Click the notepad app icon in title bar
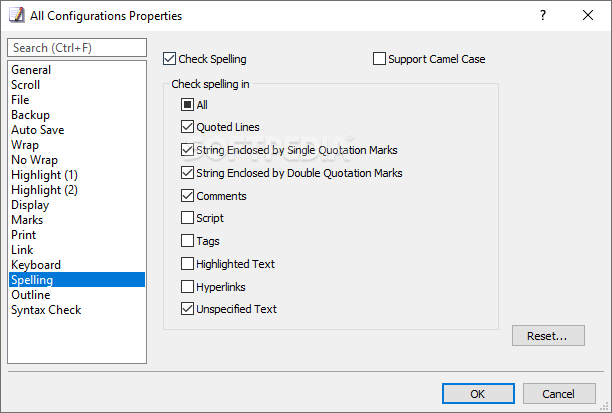This screenshot has height=413, width=612. click(16, 16)
